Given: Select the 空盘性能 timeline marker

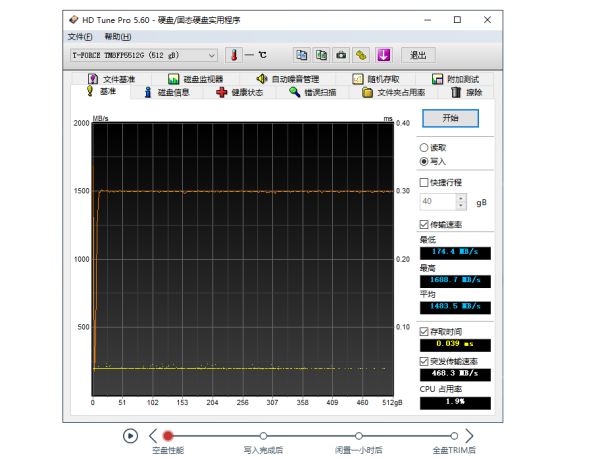Looking at the screenshot, I should tap(168, 436).
